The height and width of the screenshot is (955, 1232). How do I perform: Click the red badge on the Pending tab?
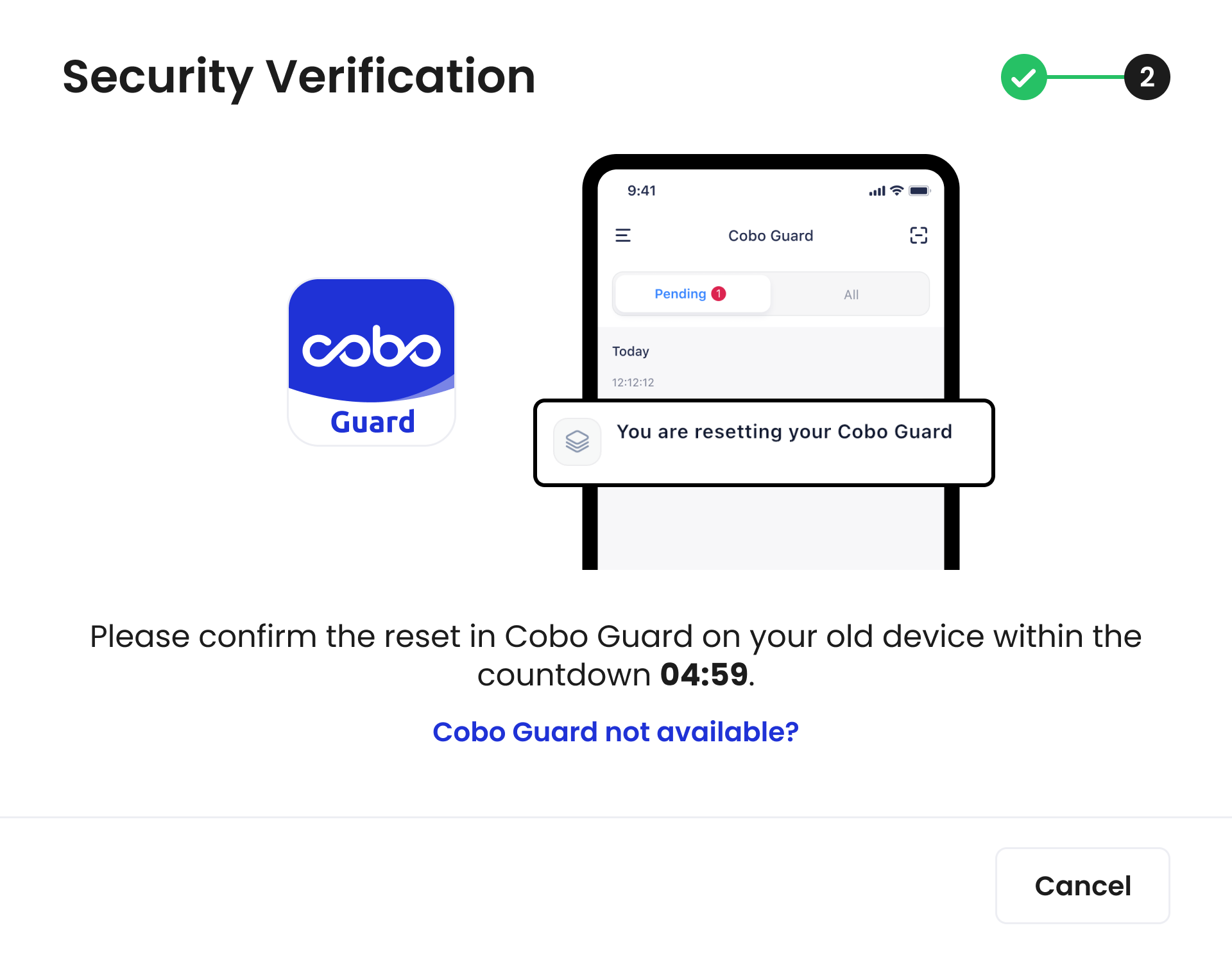719,293
